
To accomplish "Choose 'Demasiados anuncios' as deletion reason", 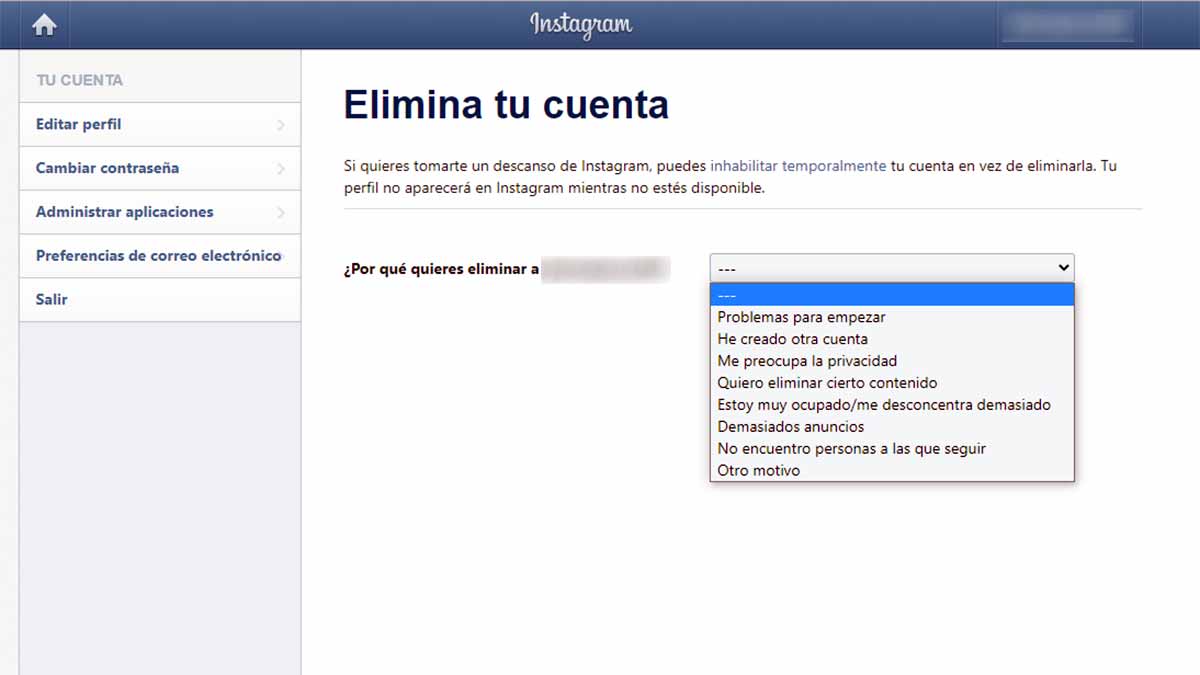I will (x=788, y=426).
